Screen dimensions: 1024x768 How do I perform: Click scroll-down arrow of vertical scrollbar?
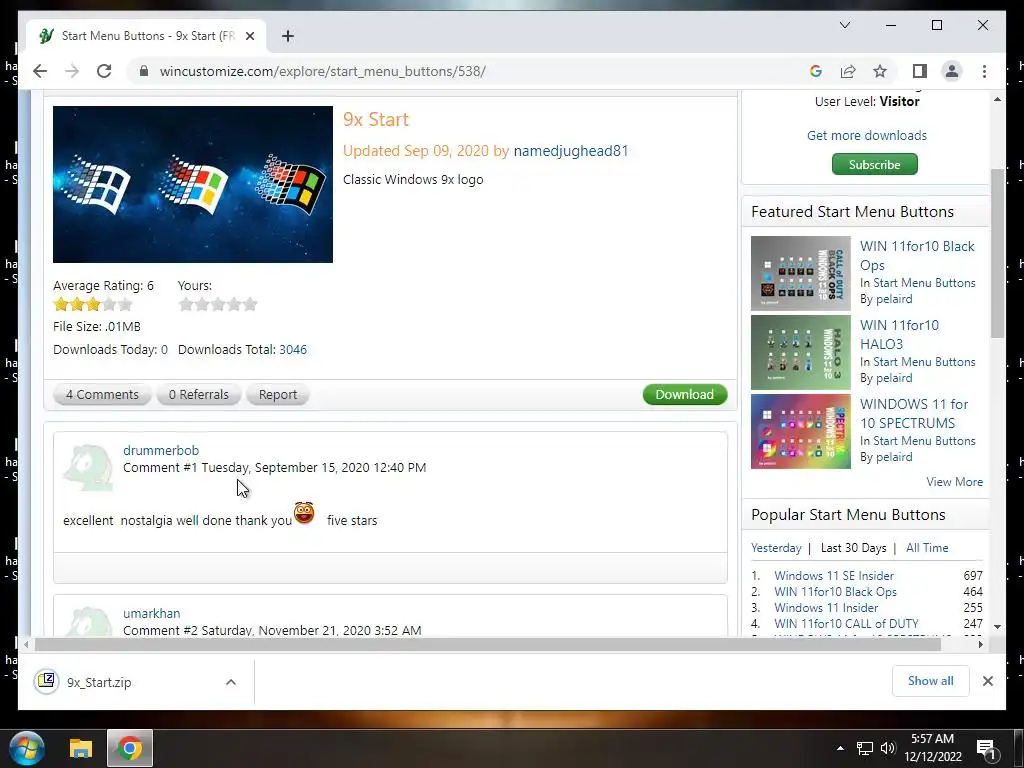click(x=997, y=626)
